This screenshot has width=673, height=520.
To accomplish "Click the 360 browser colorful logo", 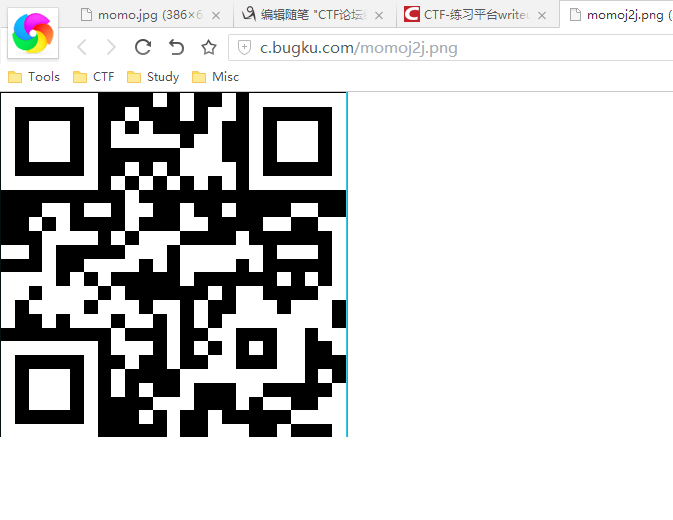I will [x=33, y=33].
